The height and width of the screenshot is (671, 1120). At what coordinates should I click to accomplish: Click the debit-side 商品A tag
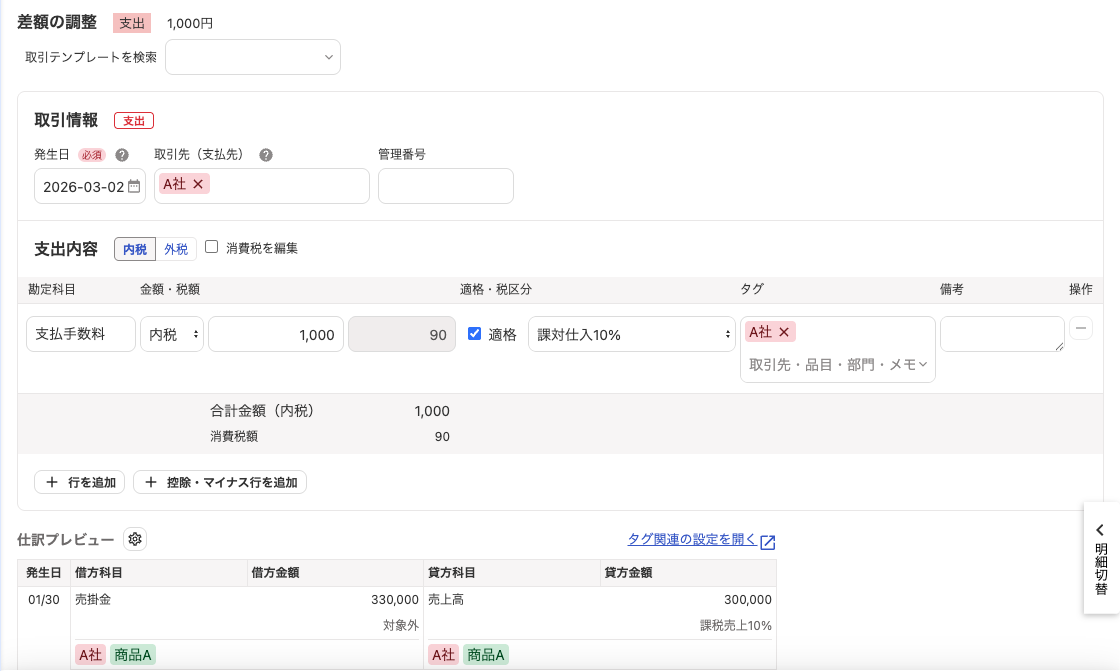pyautogui.click(x=133, y=655)
